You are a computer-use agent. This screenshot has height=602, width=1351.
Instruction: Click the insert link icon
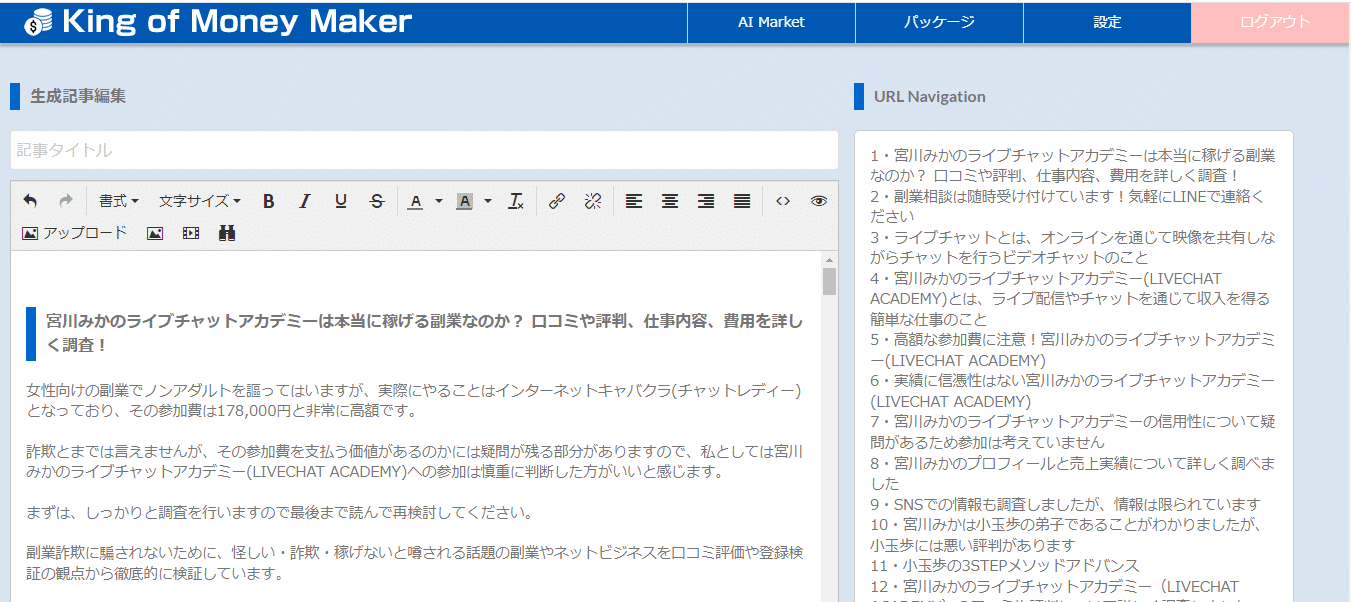point(557,201)
